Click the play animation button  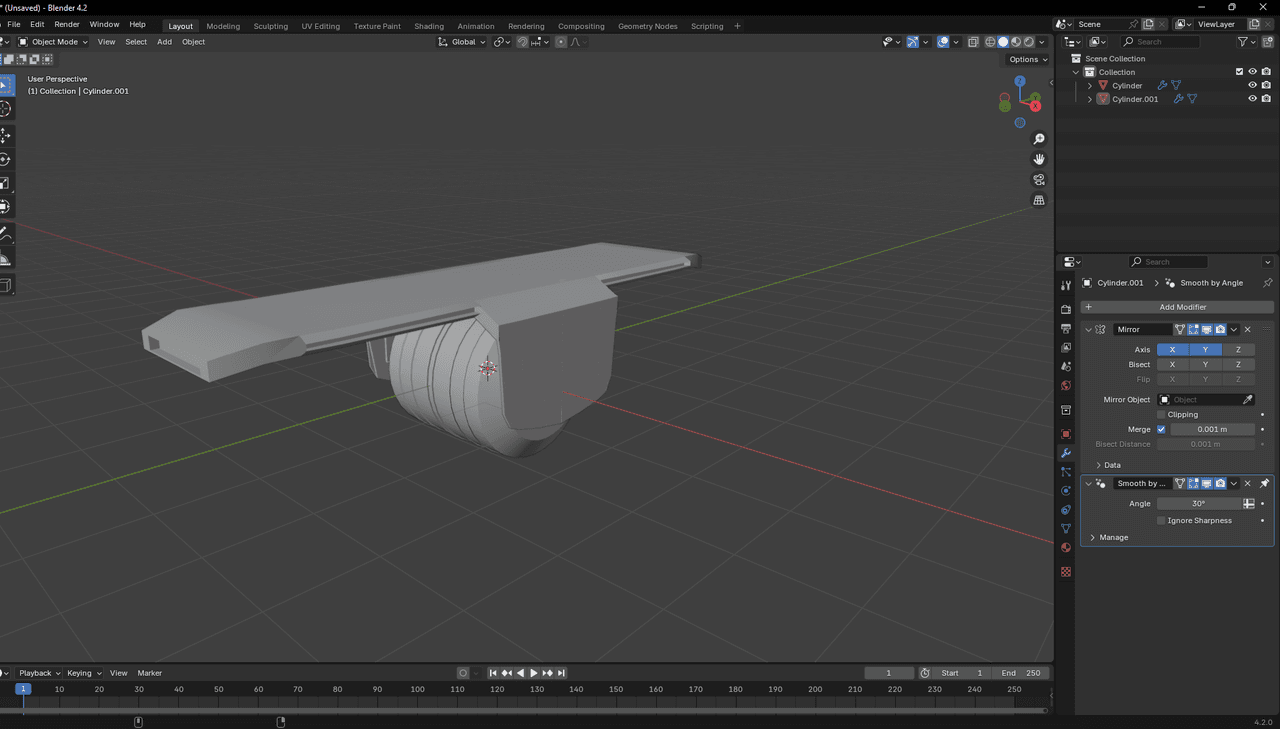(533, 673)
